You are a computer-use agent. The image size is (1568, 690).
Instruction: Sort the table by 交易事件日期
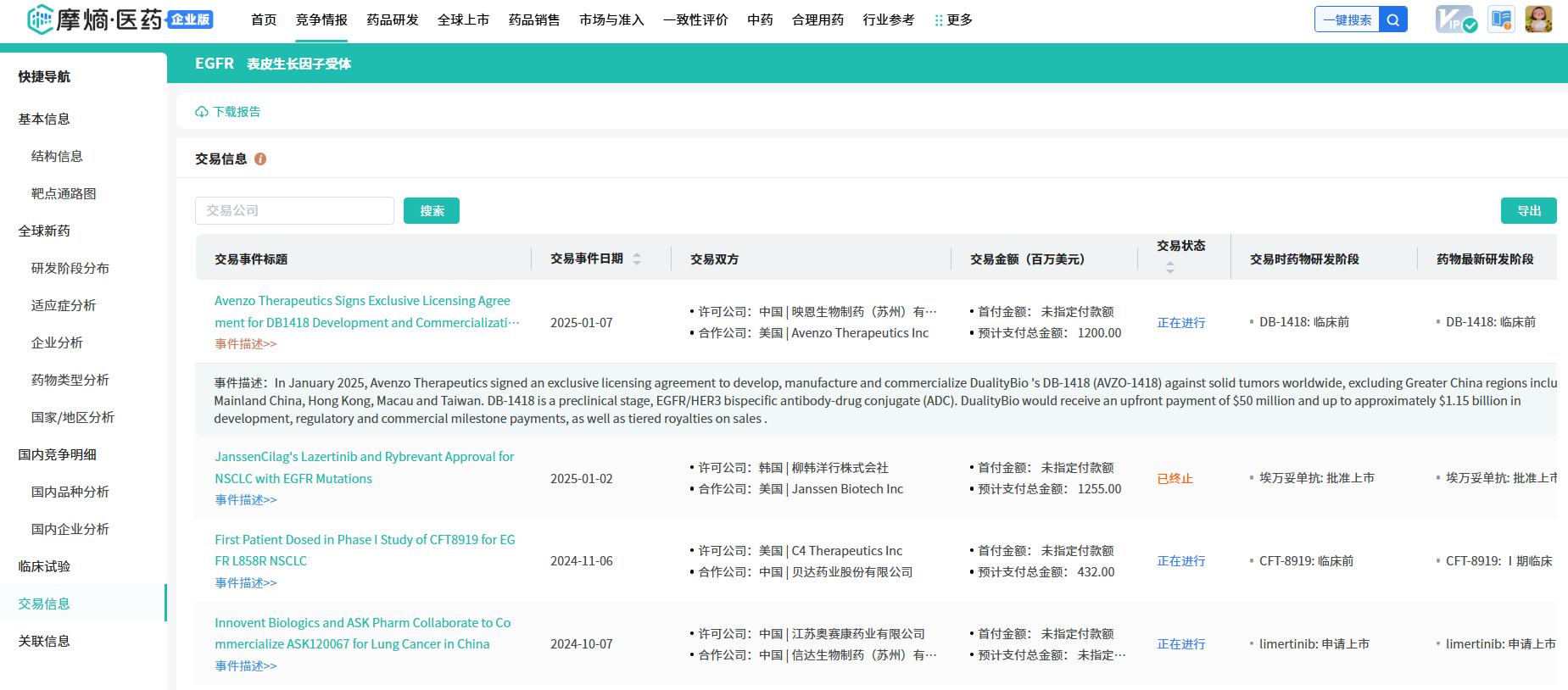[637, 259]
